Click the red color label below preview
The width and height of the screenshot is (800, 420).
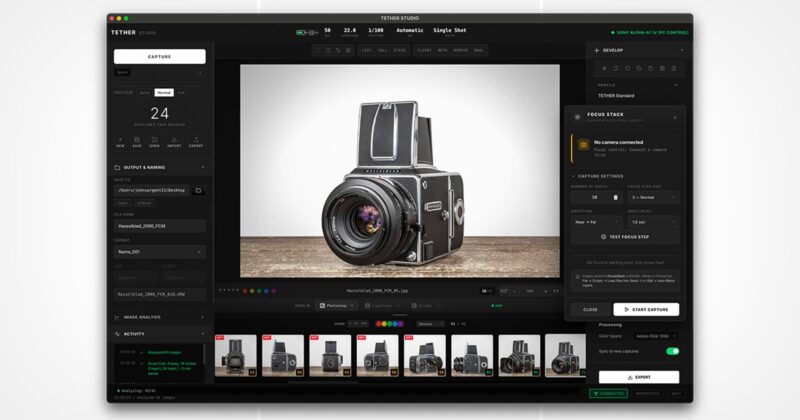pos(245,291)
